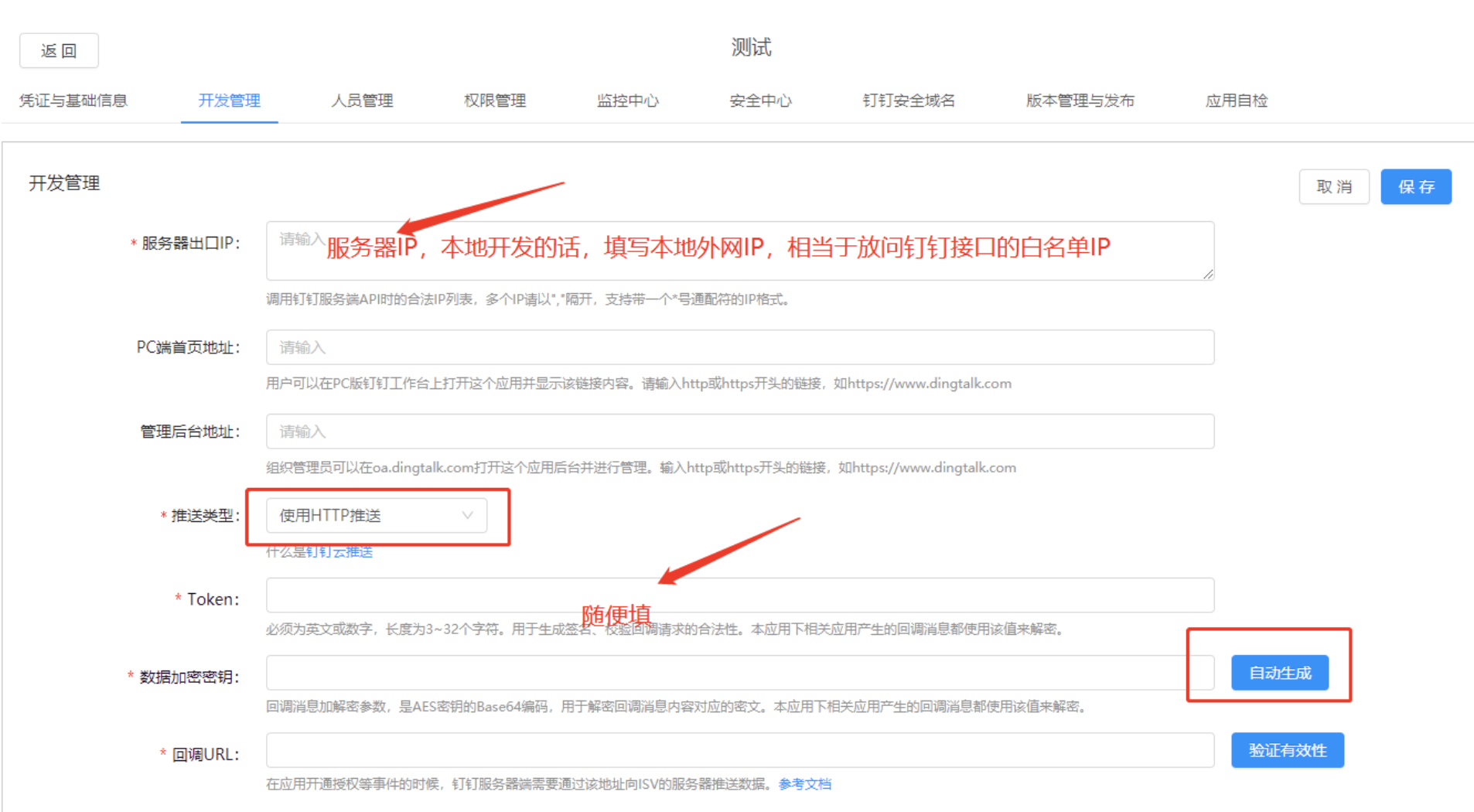Open the 安全中心 tab

tap(761, 101)
